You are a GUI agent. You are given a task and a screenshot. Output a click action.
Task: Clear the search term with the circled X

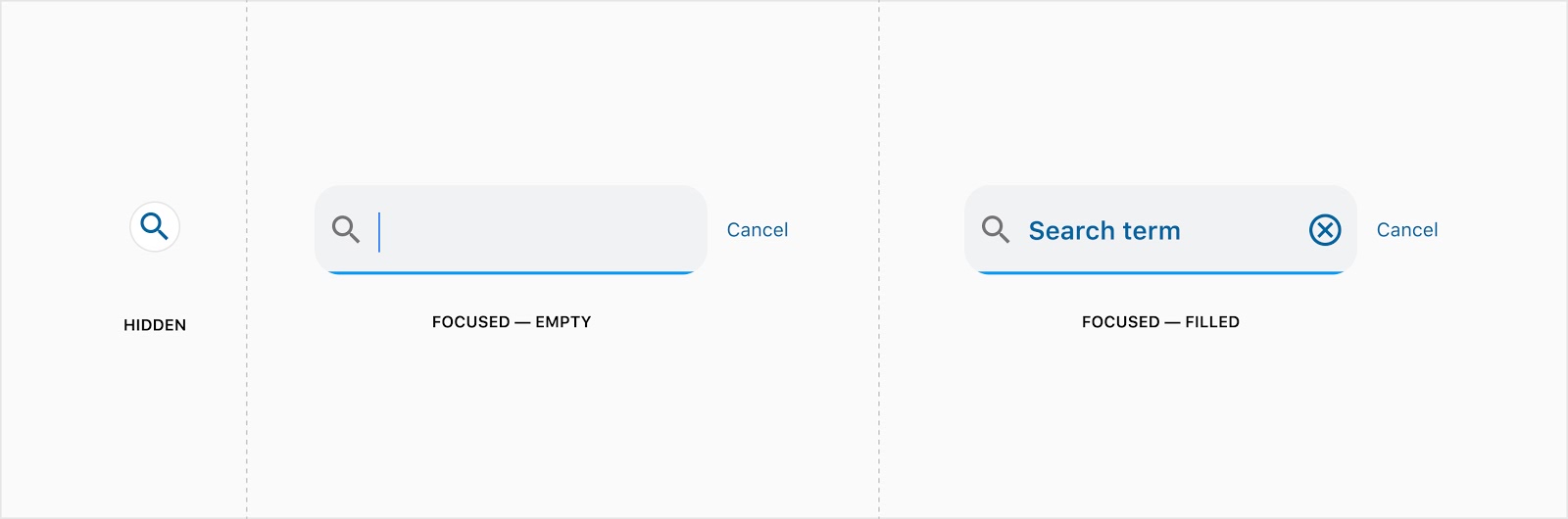click(x=1325, y=230)
